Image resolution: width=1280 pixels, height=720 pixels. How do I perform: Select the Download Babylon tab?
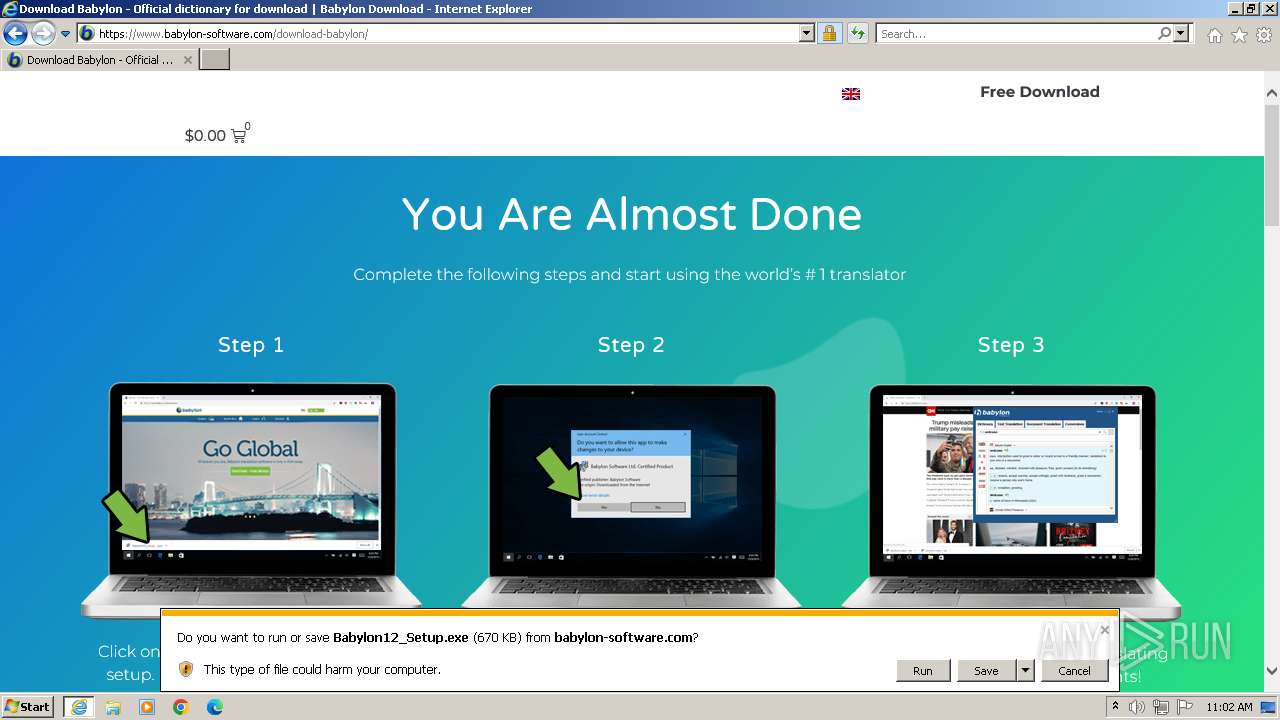100,60
